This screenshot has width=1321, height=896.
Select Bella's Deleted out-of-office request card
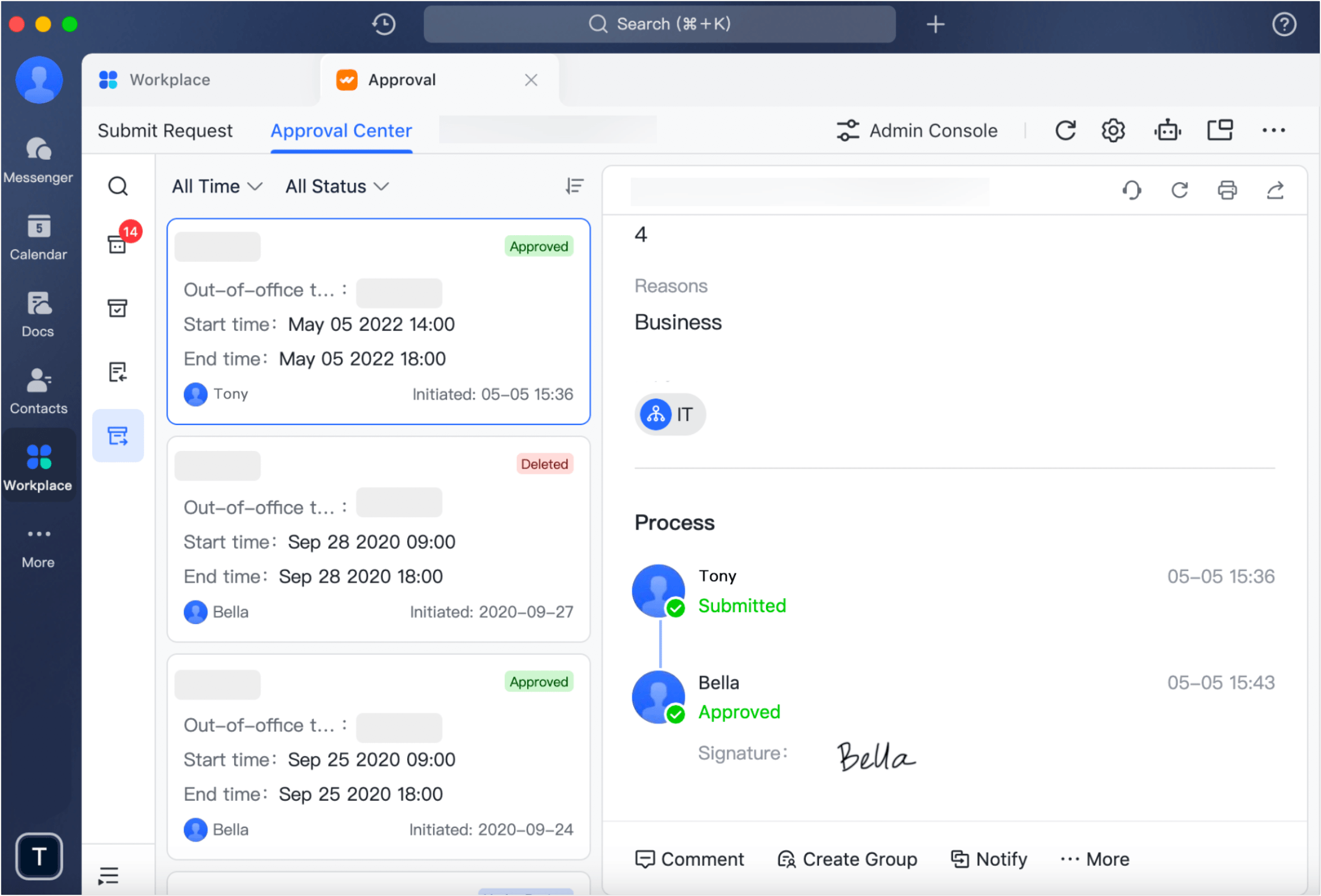378,540
